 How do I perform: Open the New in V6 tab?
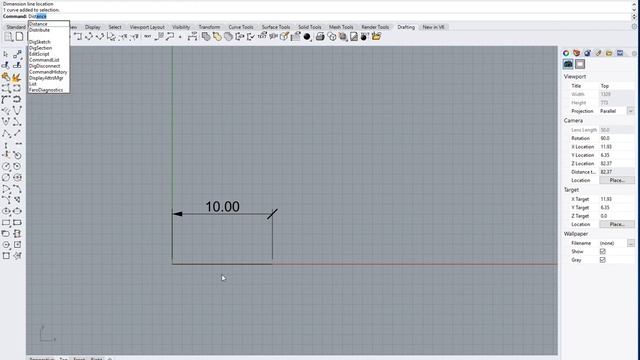point(433,27)
